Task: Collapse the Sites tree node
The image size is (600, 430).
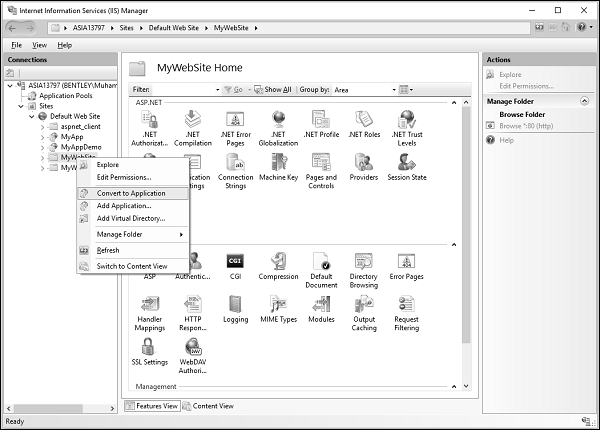Action: (x=21, y=106)
